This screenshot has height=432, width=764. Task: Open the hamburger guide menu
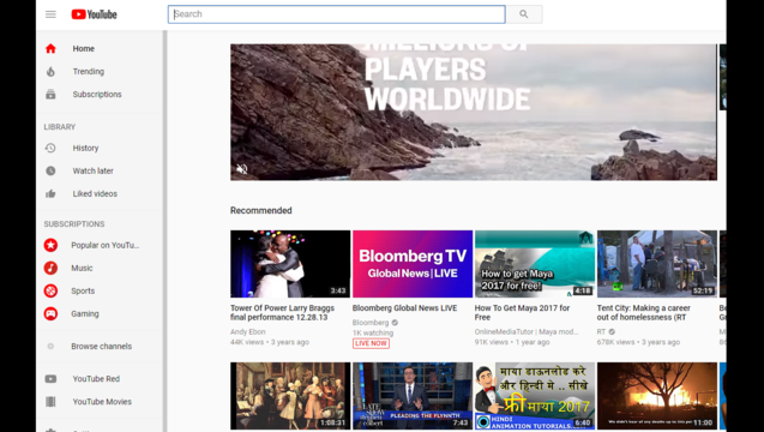(x=51, y=14)
